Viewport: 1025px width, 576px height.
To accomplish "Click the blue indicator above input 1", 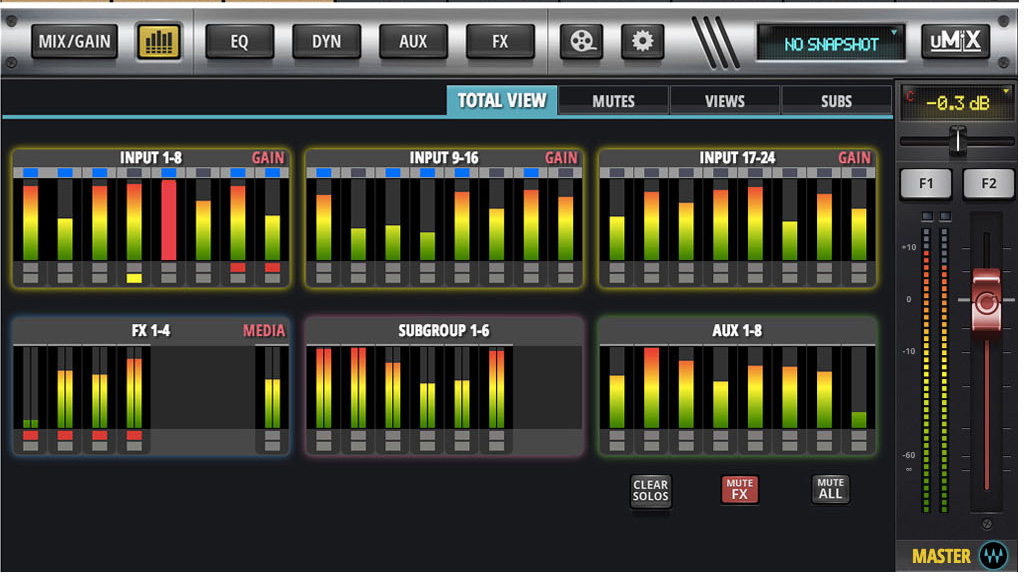I will coord(30,173).
